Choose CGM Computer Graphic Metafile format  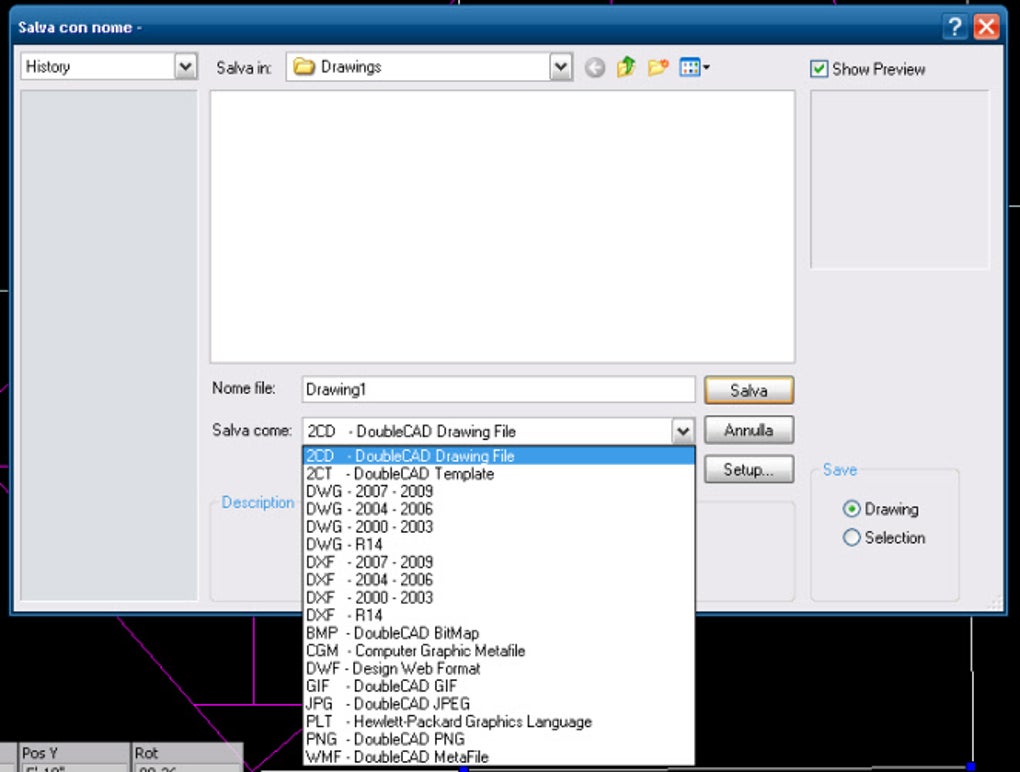coord(499,650)
